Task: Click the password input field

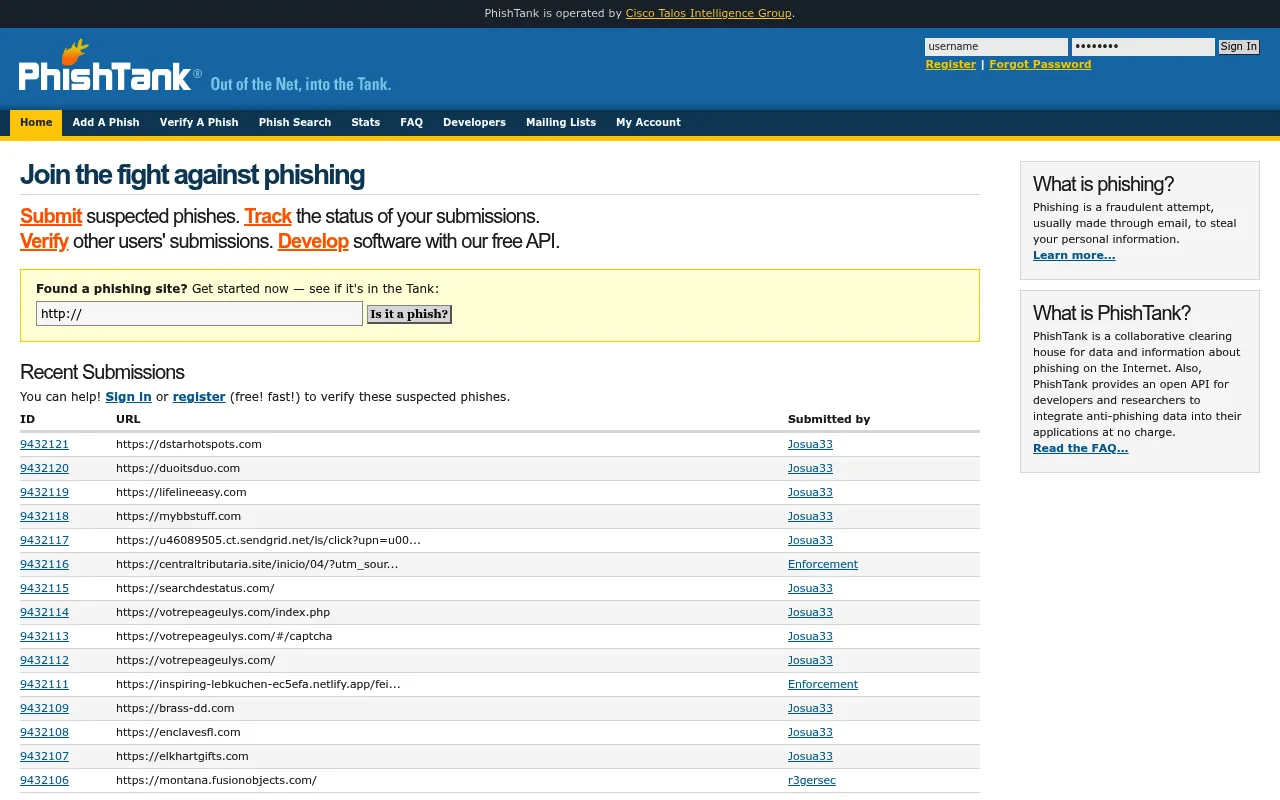Action: (1143, 47)
